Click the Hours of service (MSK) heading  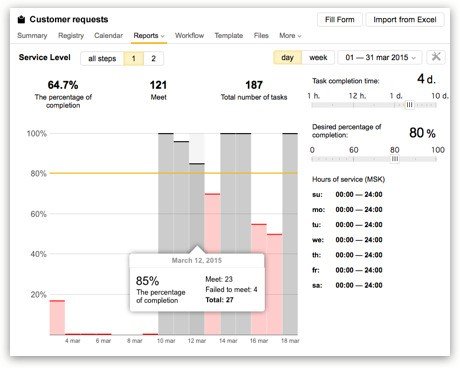click(x=348, y=179)
